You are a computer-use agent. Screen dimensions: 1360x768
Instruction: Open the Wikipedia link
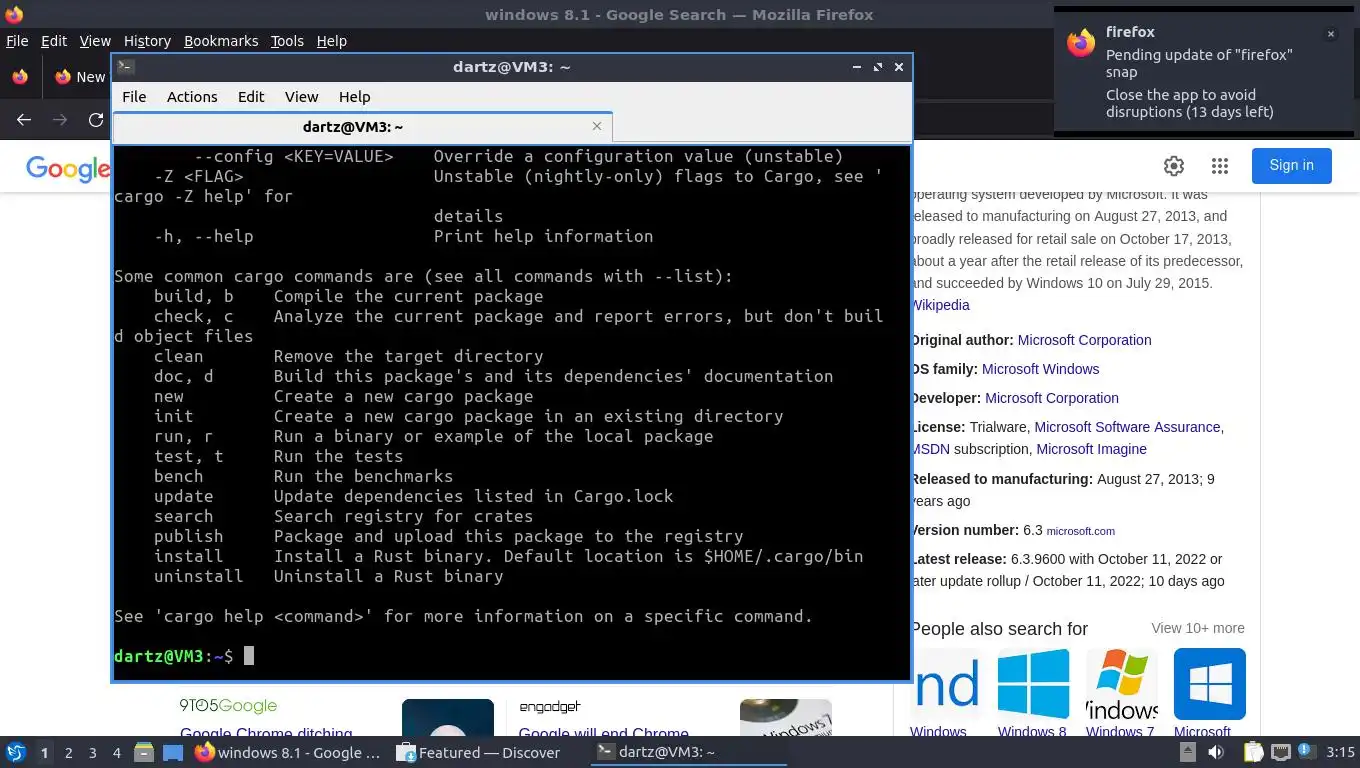point(940,305)
